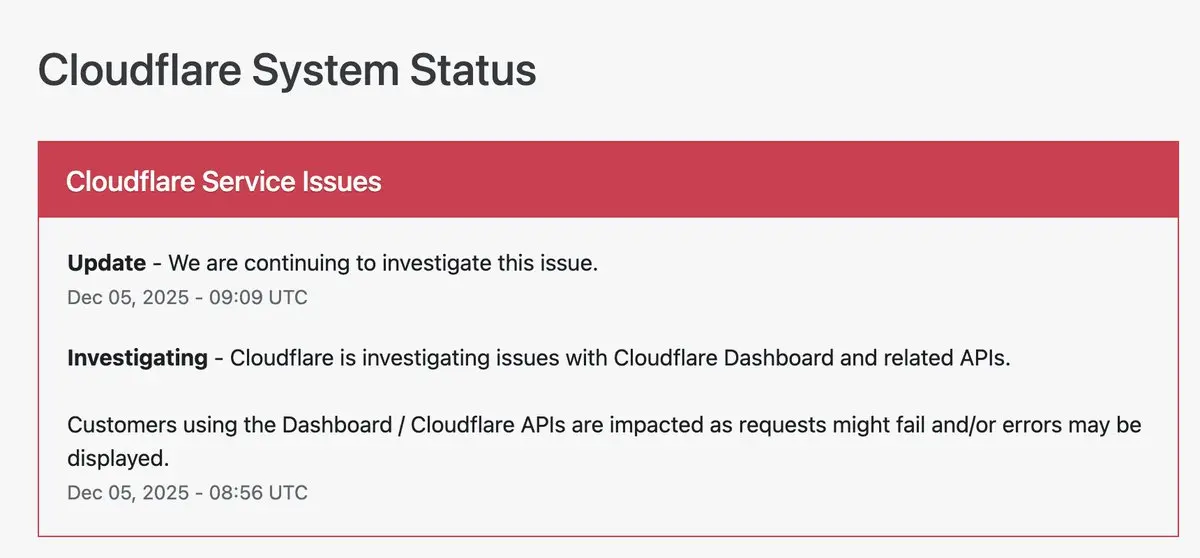Click the bold "Investigating" status label
The image size is (1200, 558).
tap(137, 358)
